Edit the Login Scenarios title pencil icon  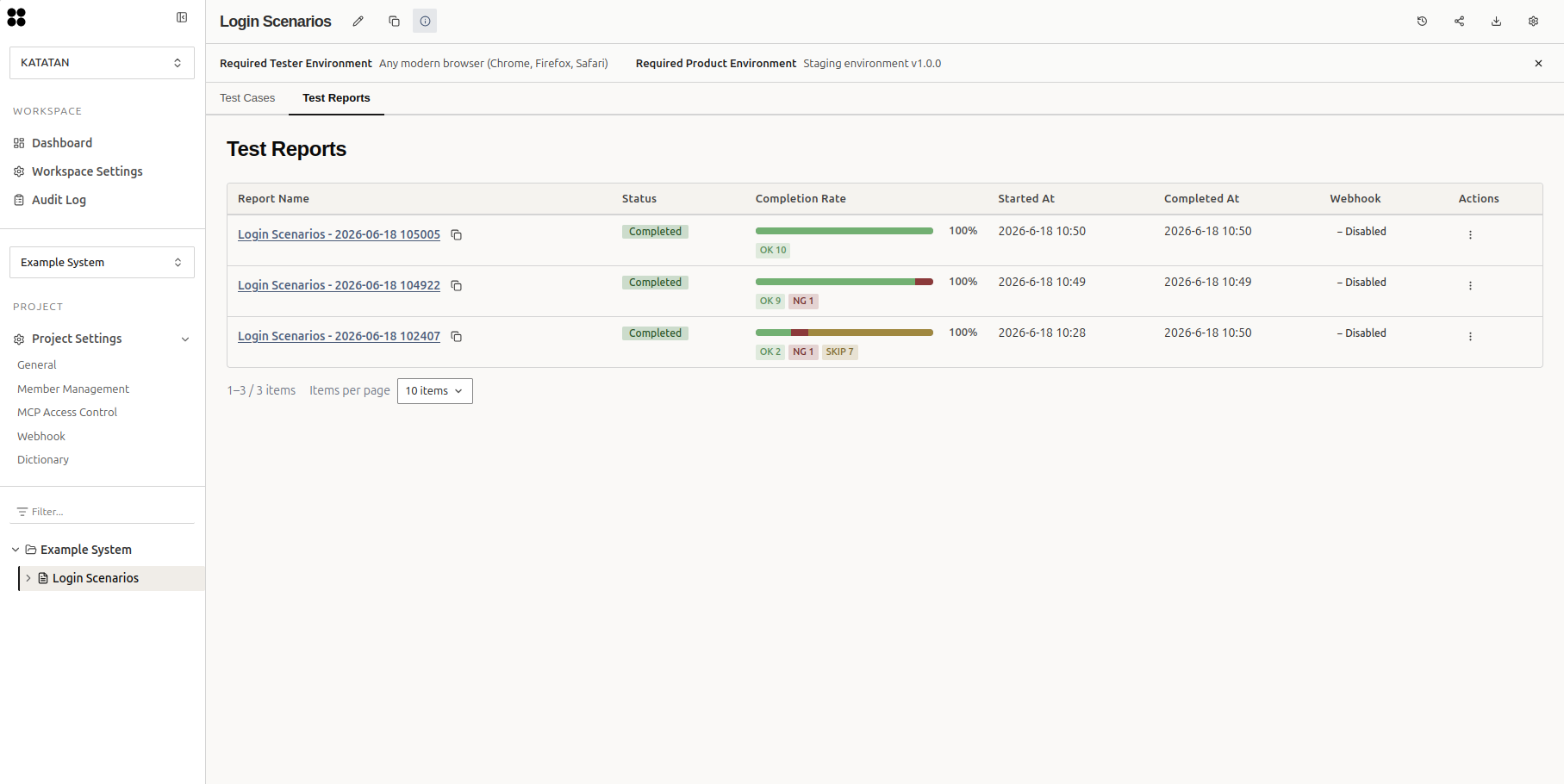(358, 21)
